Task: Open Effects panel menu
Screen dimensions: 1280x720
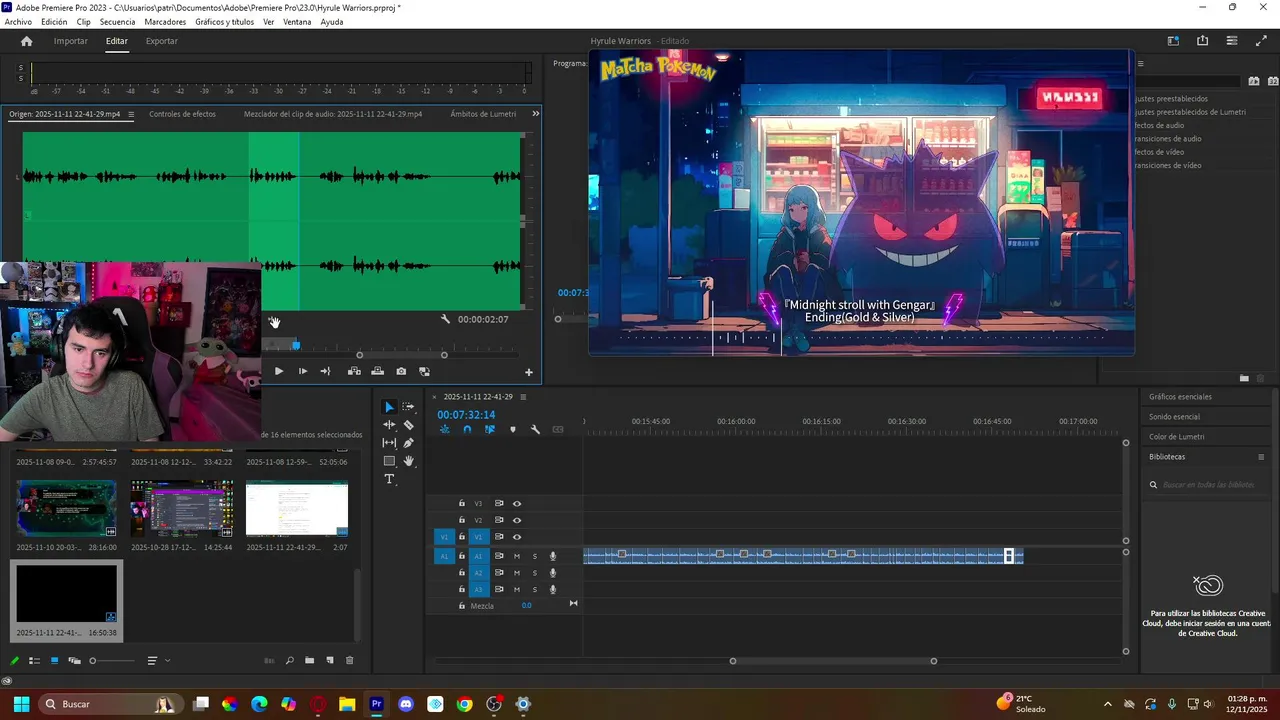Action: tap(1139, 64)
